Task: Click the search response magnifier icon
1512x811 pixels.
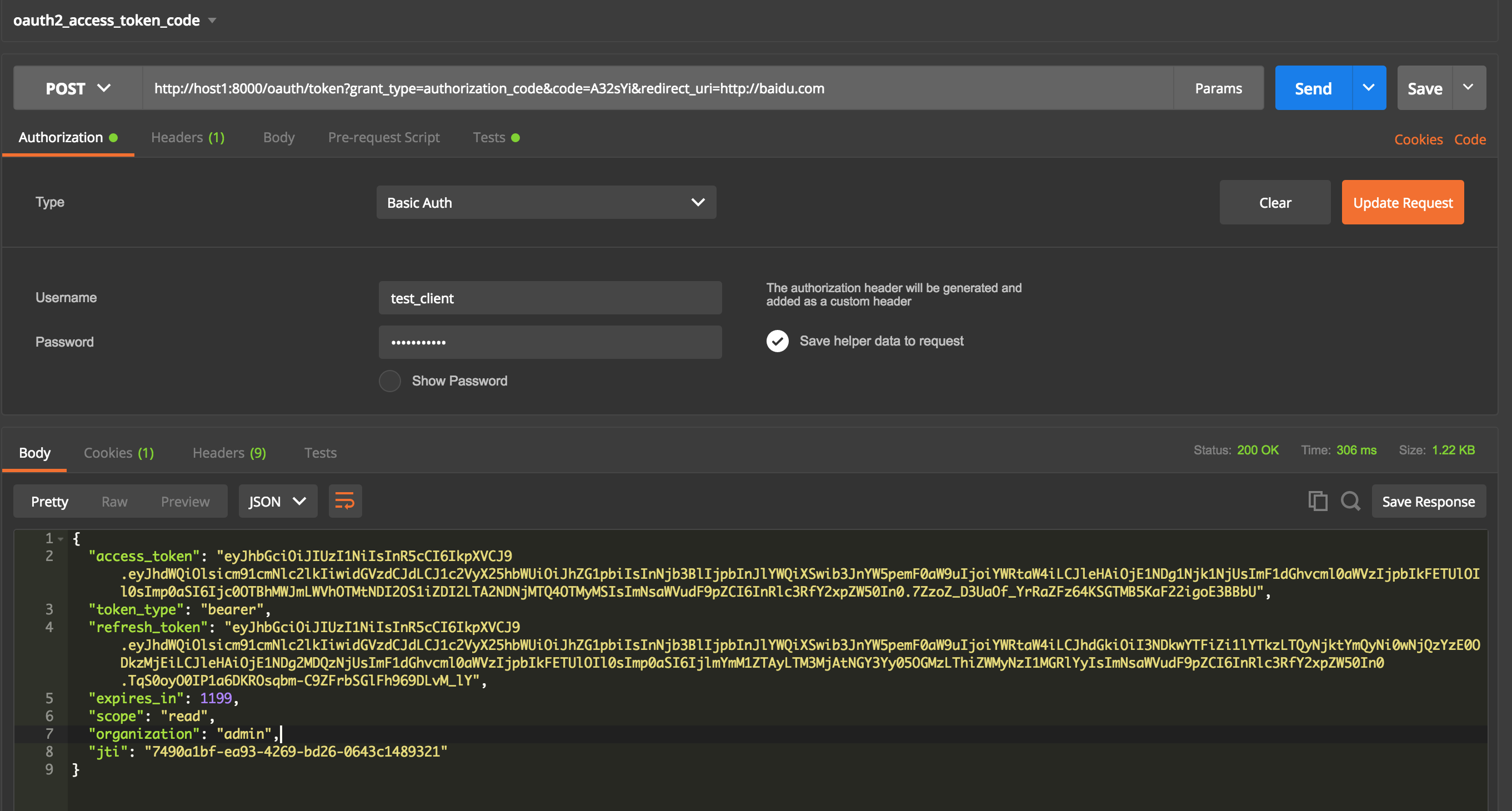Action: tap(1350, 500)
